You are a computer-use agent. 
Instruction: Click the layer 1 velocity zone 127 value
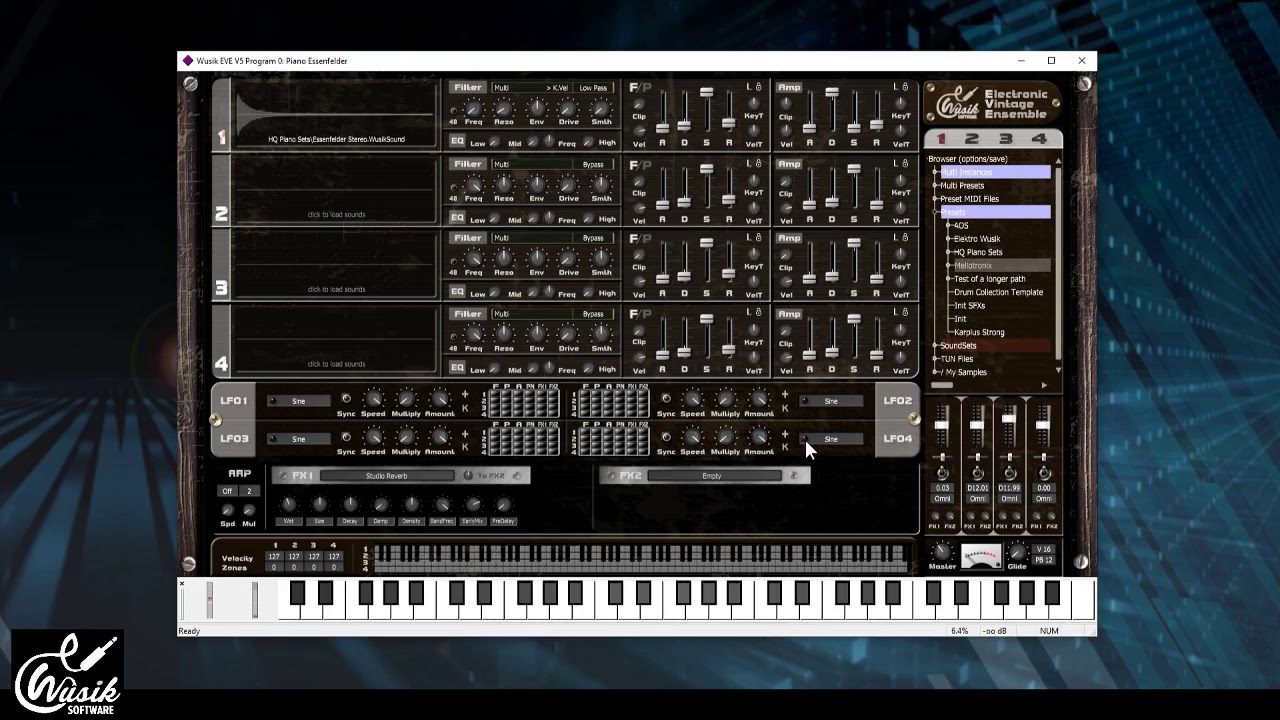tap(274, 557)
